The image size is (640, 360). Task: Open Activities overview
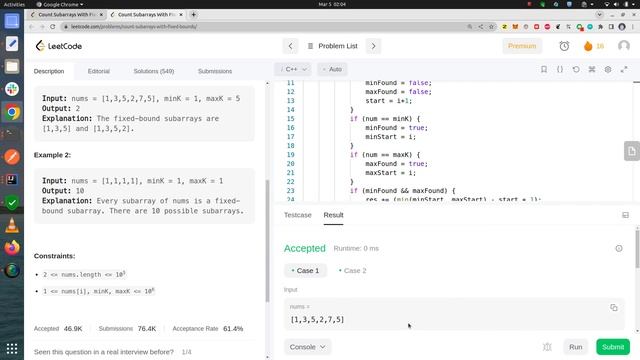(x=14, y=4)
